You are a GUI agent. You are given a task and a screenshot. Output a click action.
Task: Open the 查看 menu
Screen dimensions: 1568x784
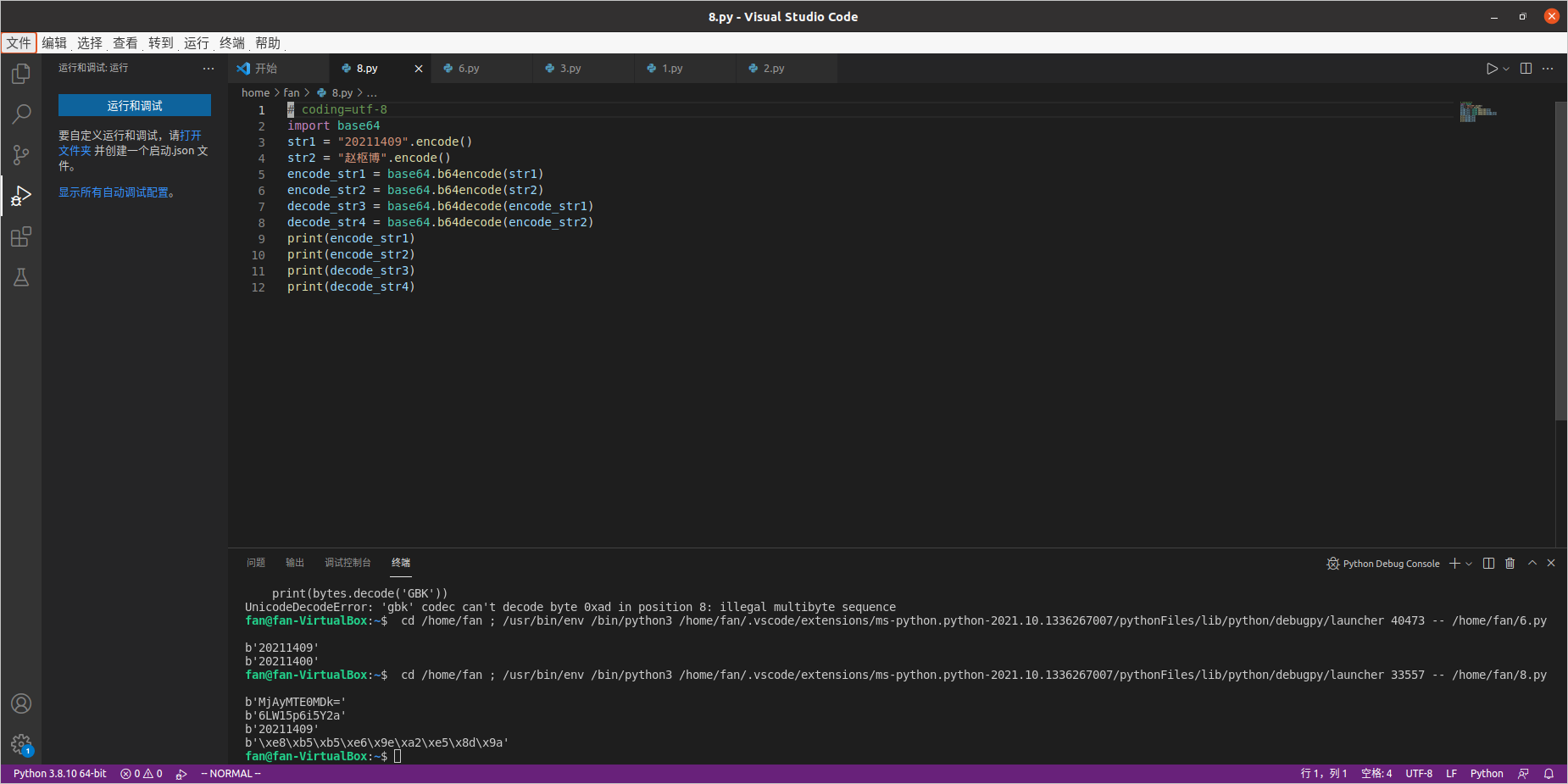click(125, 43)
